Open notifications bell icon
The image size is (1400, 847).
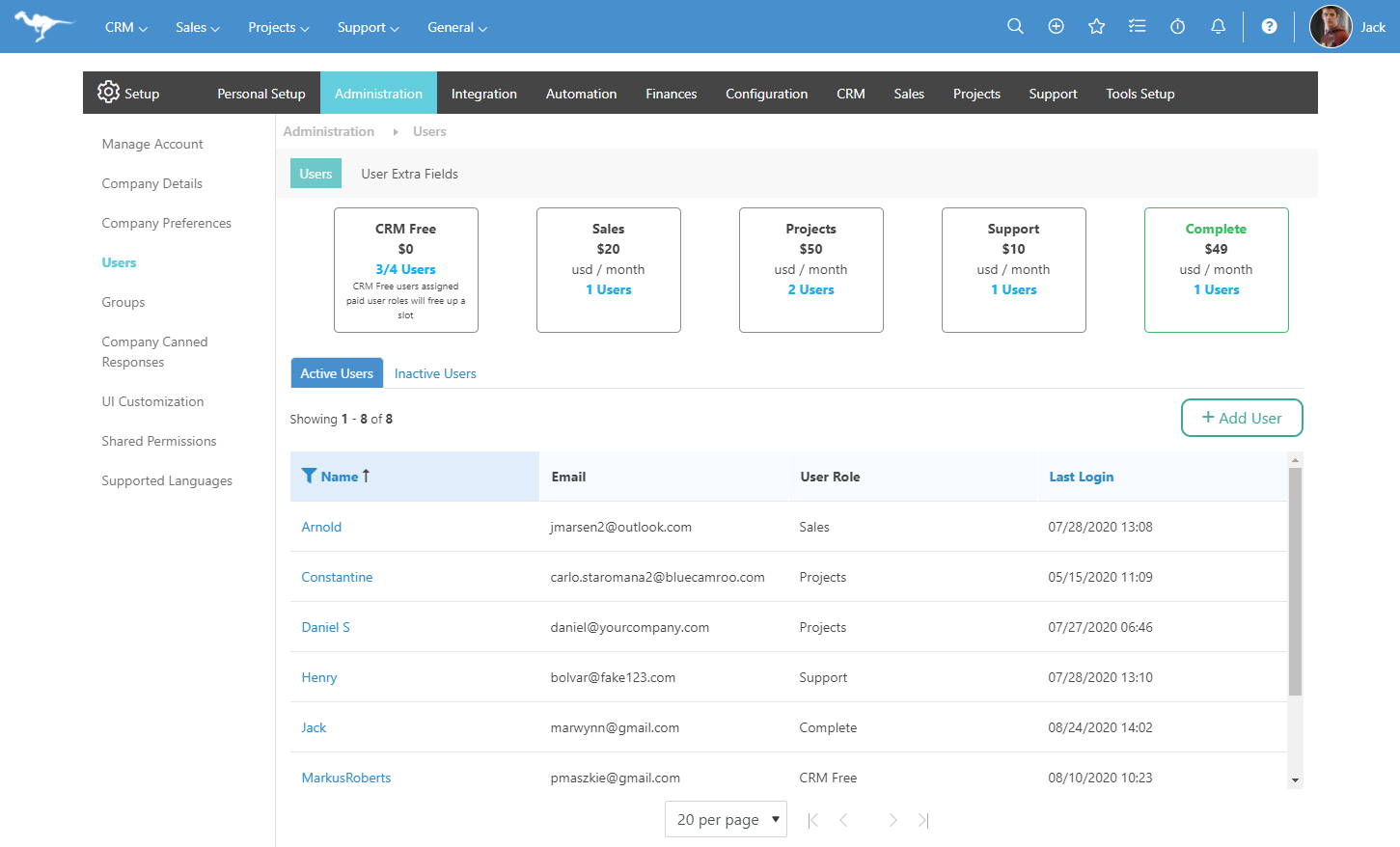click(1218, 26)
